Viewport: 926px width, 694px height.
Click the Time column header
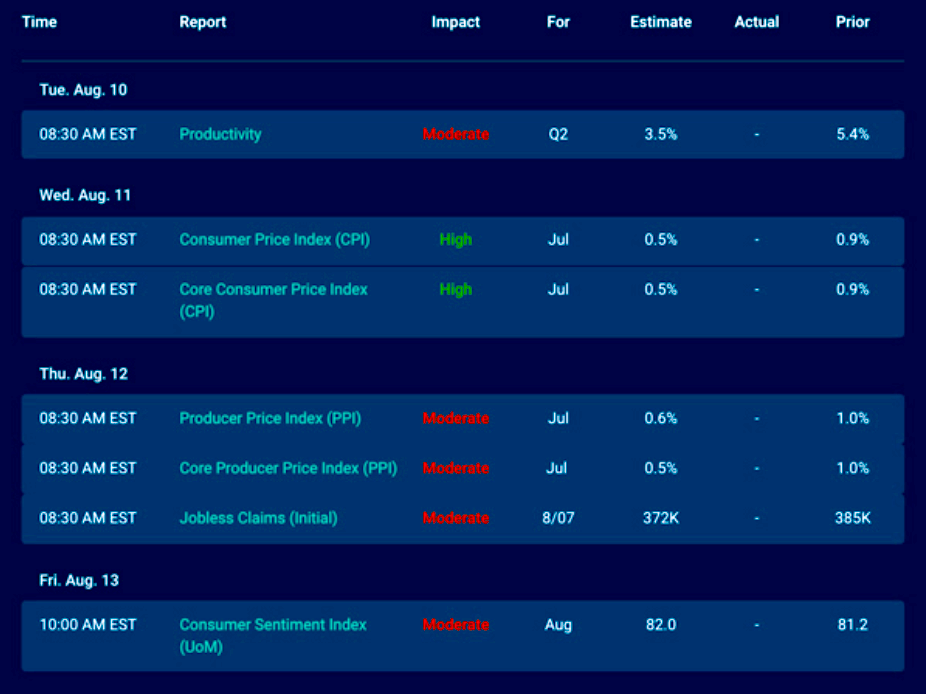click(39, 22)
